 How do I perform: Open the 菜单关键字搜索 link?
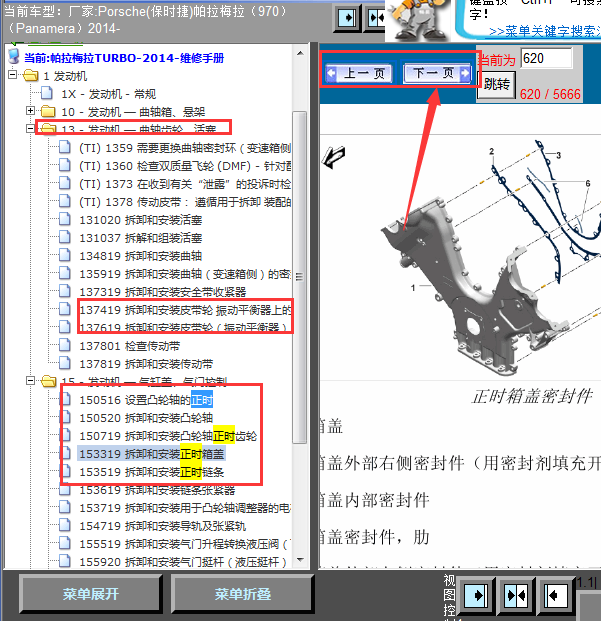pos(544,31)
